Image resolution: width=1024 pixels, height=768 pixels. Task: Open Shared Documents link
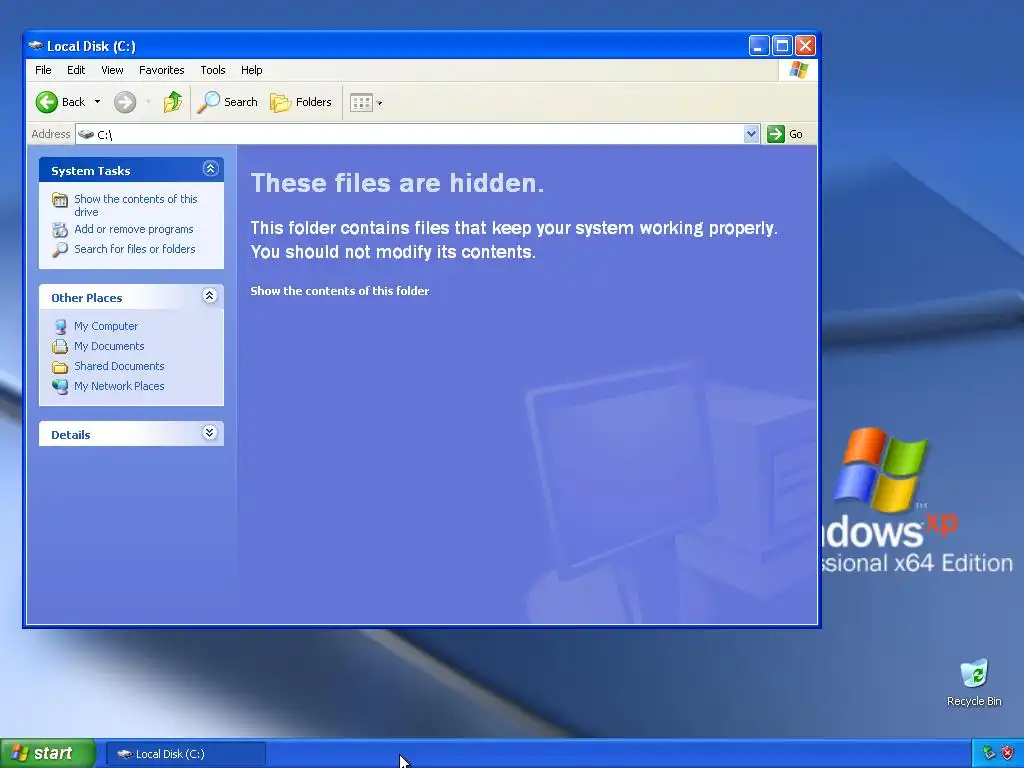point(119,366)
